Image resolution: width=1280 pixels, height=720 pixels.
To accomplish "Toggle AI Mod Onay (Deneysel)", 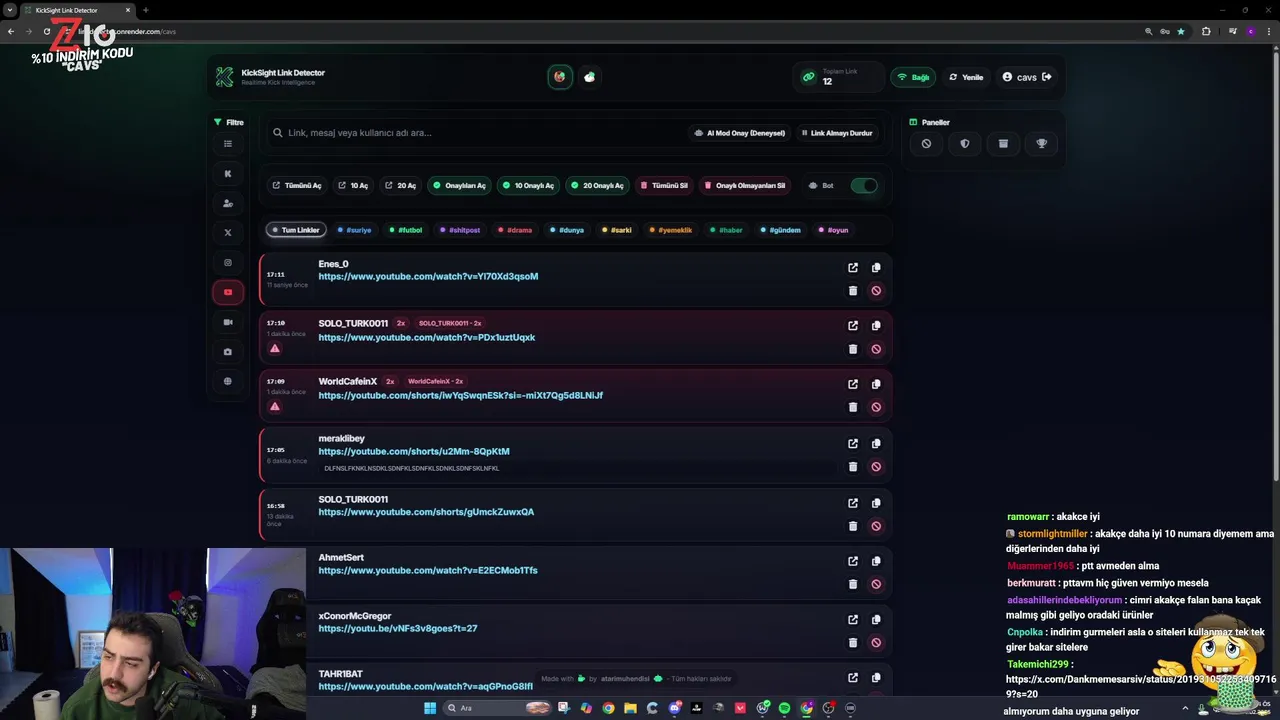I will (739, 133).
